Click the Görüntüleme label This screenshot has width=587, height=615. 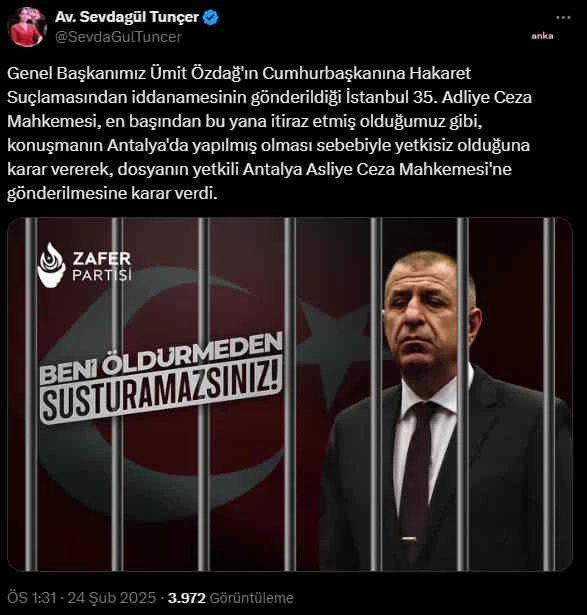coord(251,598)
